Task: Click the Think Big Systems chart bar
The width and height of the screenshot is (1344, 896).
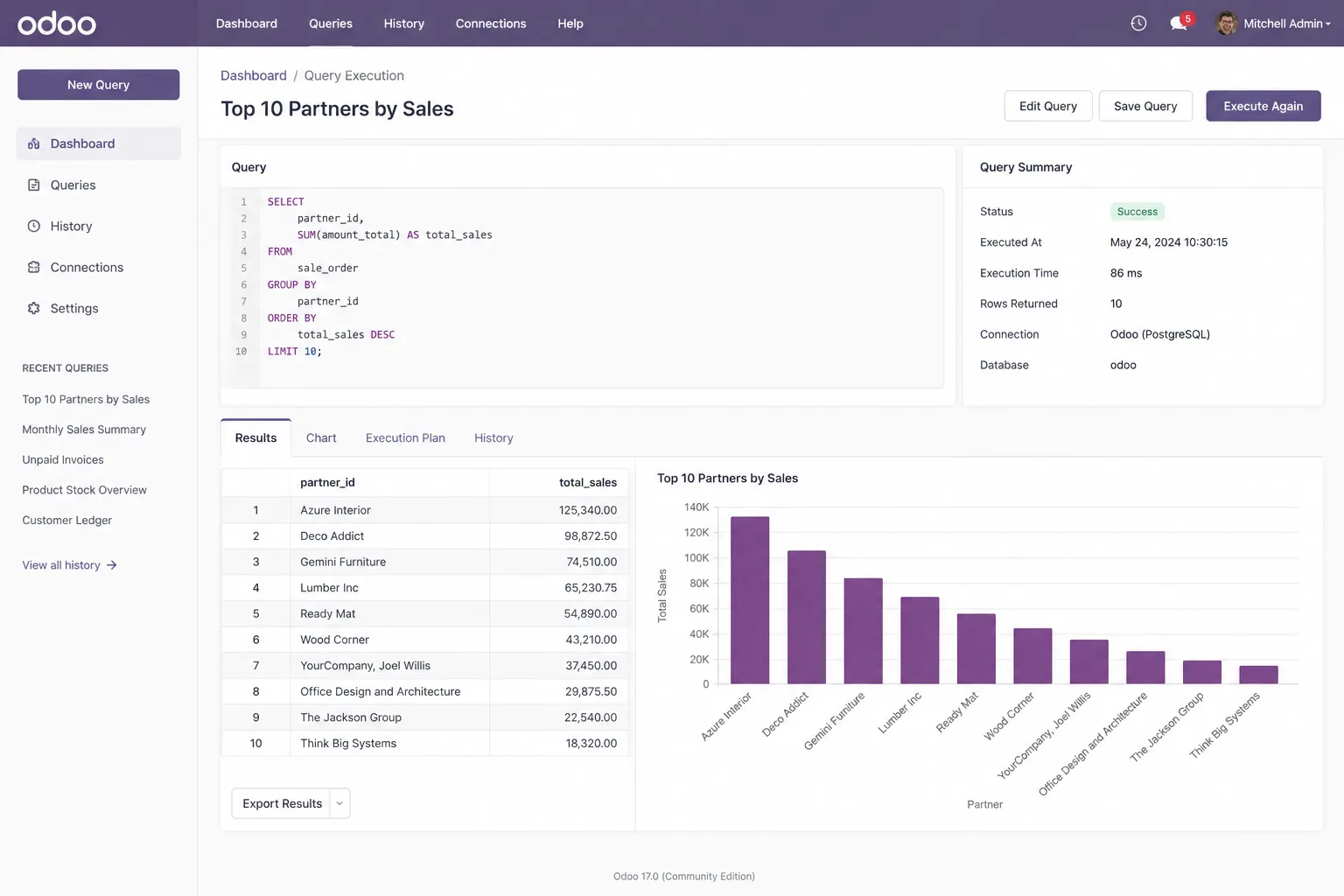Action: (x=1258, y=675)
